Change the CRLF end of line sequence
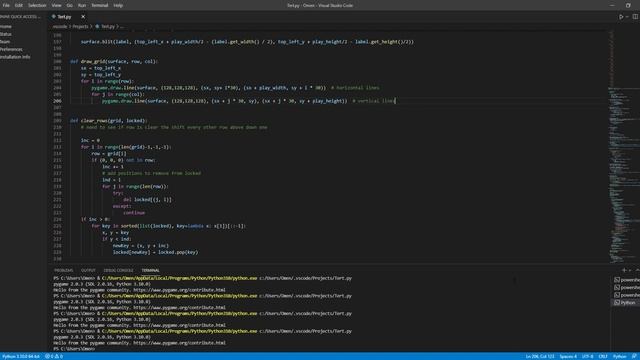This screenshot has height=360, width=640. tap(603, 356)
